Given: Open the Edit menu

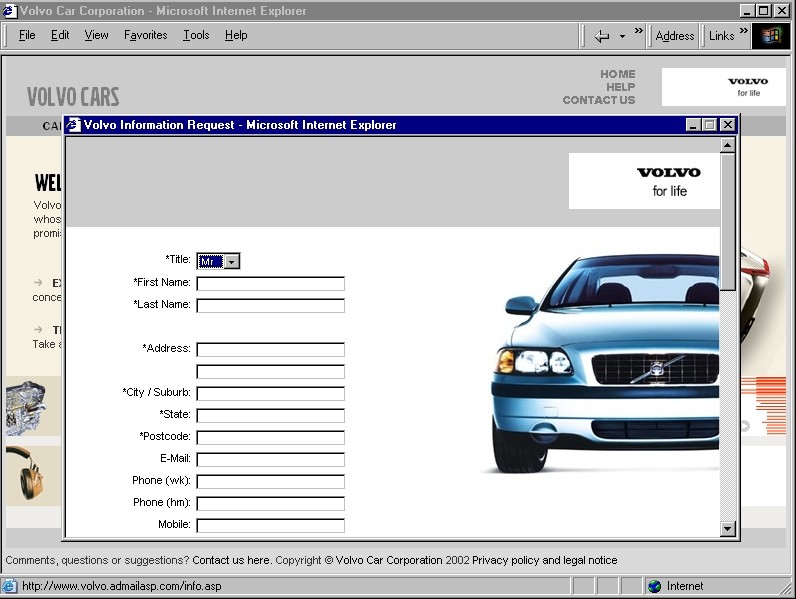Looking at the screenshot, I should click(x=60, y=35).
